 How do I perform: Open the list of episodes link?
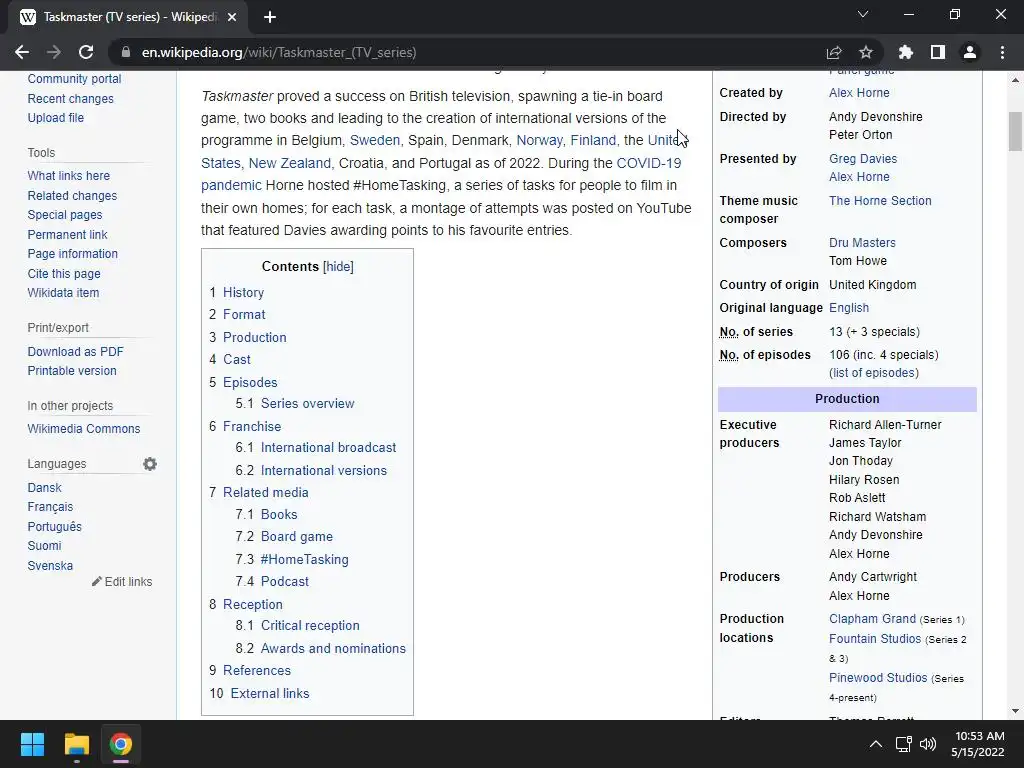(x=874, y=373)
